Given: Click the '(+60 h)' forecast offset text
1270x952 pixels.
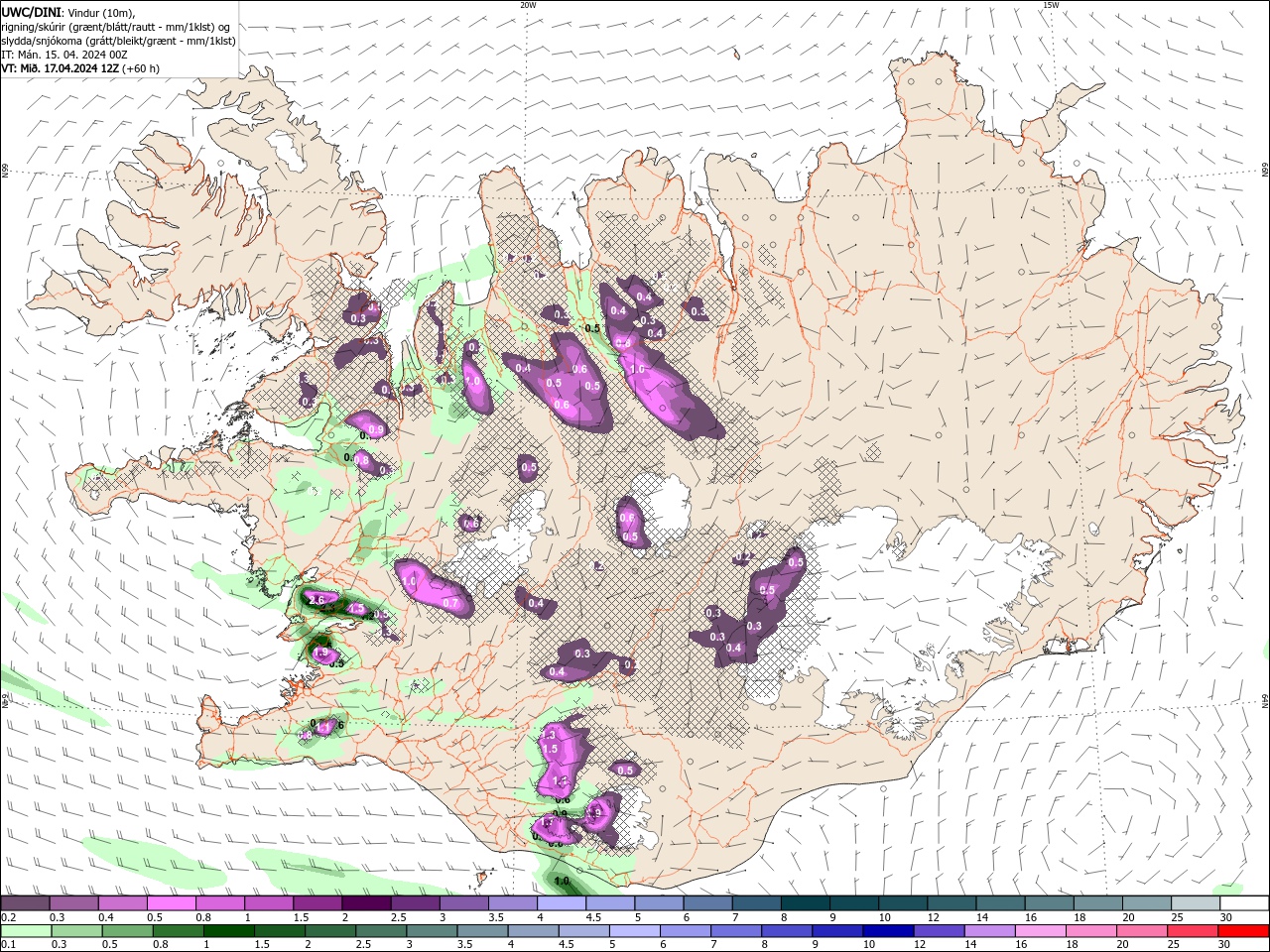Looking at the screenshot, I should coord(141,68).
